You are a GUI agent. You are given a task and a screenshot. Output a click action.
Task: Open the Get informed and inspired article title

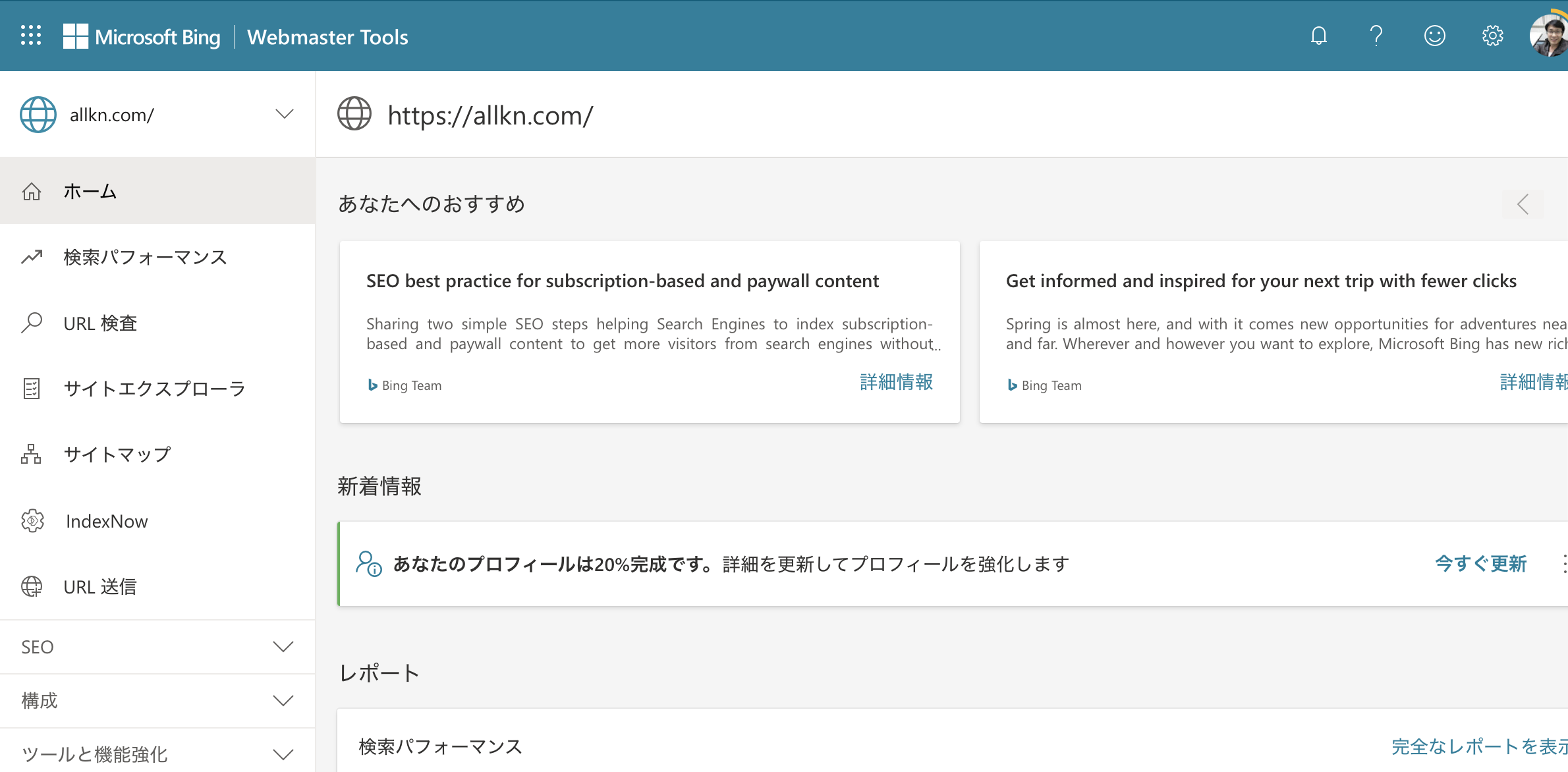[x=1261, y=281]
